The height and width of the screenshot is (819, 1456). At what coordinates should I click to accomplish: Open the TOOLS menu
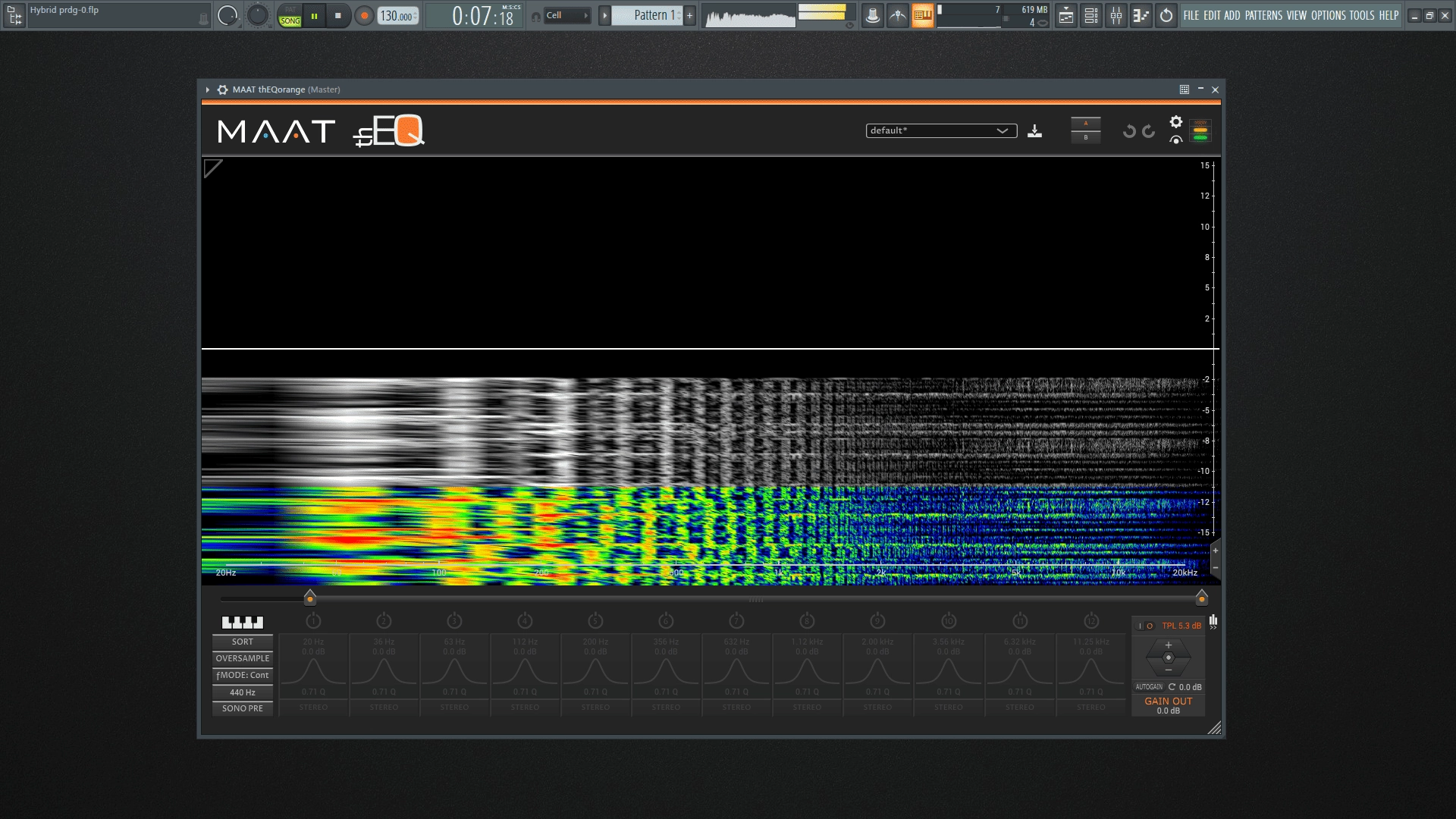click(x=1362, y=15)
